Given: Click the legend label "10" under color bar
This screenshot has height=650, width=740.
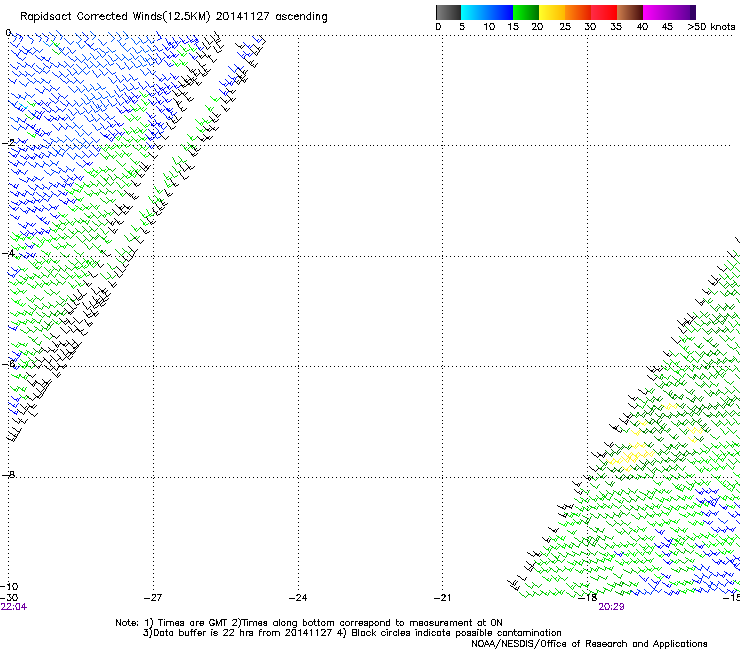Looking at the screenshot, I should (x=489, y=27).
